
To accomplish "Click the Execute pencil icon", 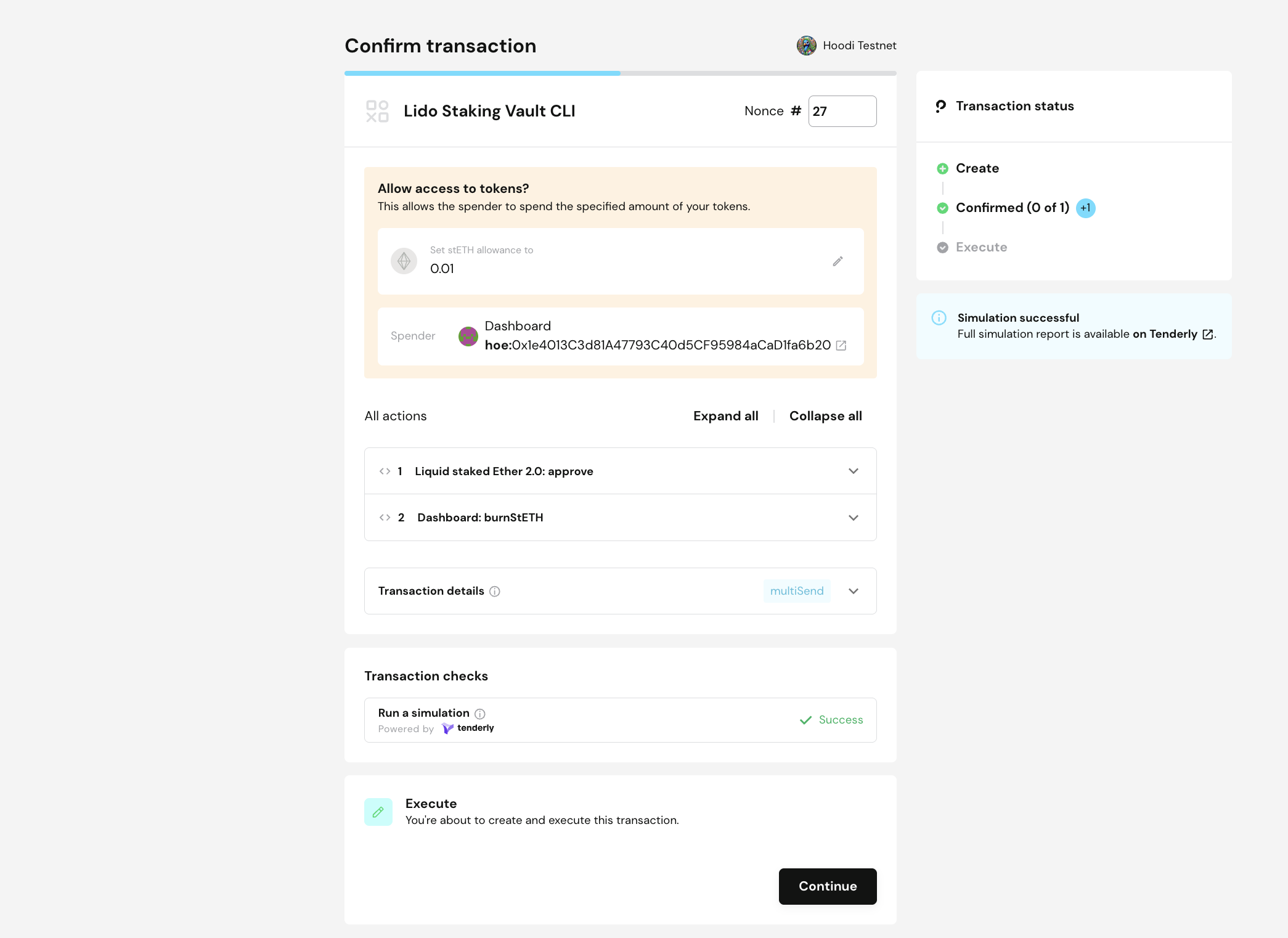I will tap(378, 812).
